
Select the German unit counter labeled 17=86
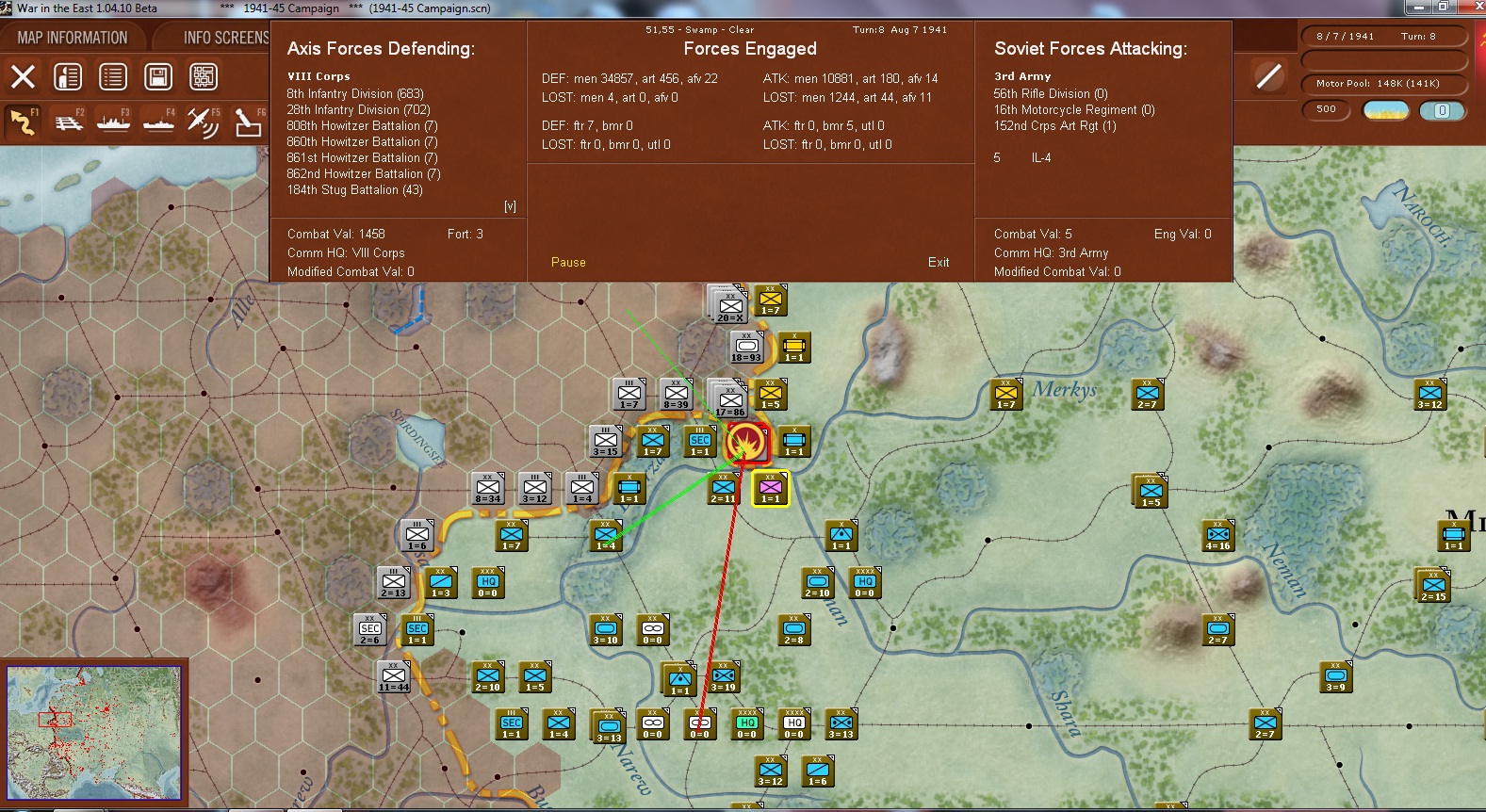pos(730,400)
